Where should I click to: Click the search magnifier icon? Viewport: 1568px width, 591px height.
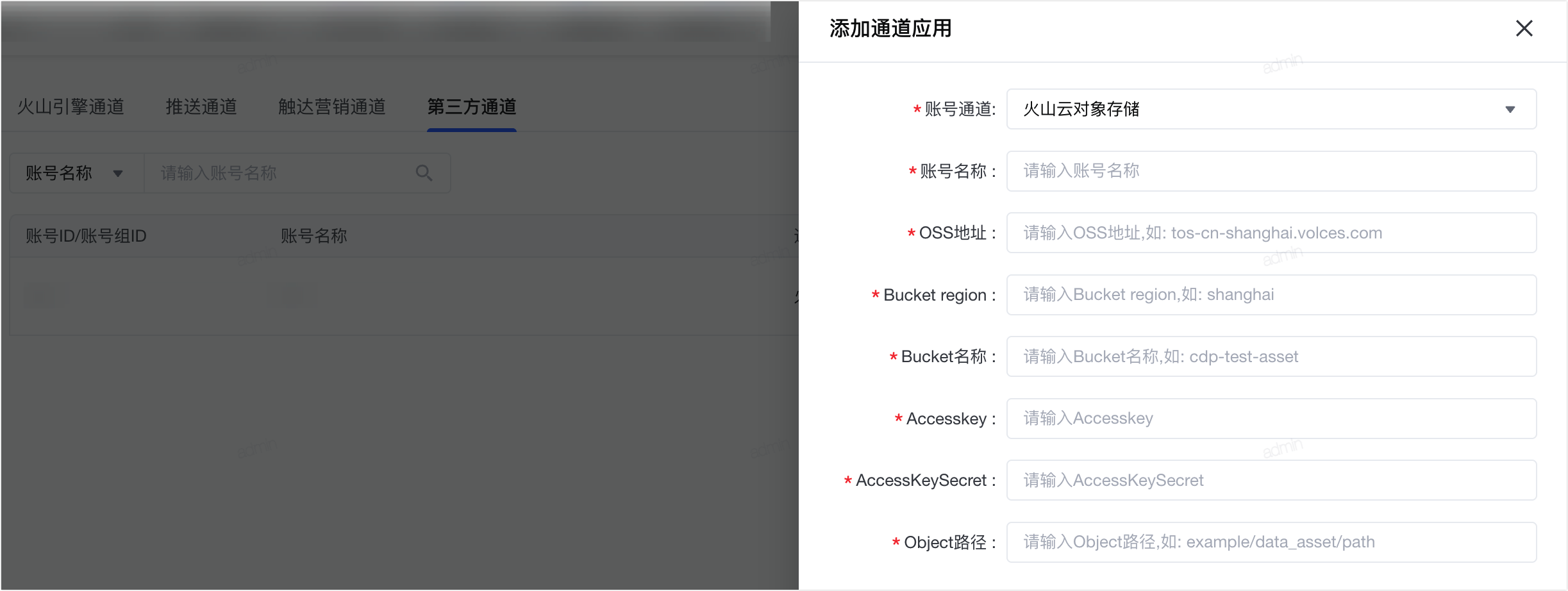pos(424,172)
